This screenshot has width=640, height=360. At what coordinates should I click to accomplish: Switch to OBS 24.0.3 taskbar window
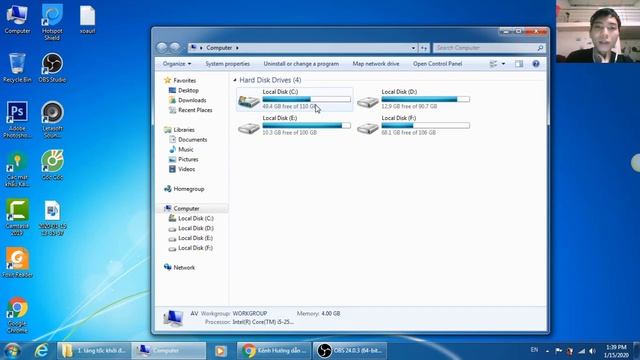[350, 351]
